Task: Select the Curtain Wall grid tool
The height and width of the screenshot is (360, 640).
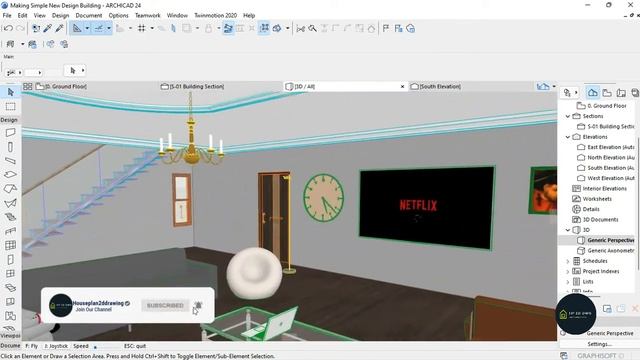Action: point(11,245)
